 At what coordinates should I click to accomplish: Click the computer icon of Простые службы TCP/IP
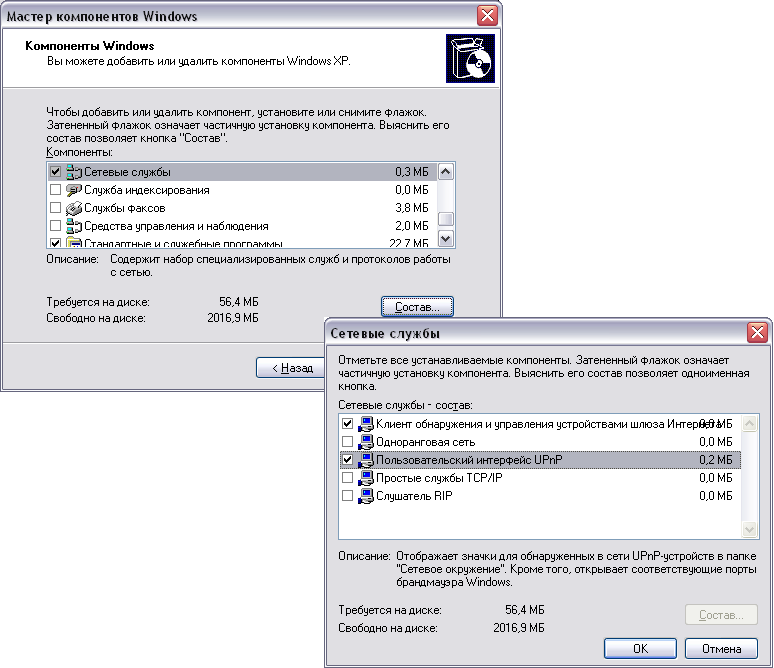(366, 478)
